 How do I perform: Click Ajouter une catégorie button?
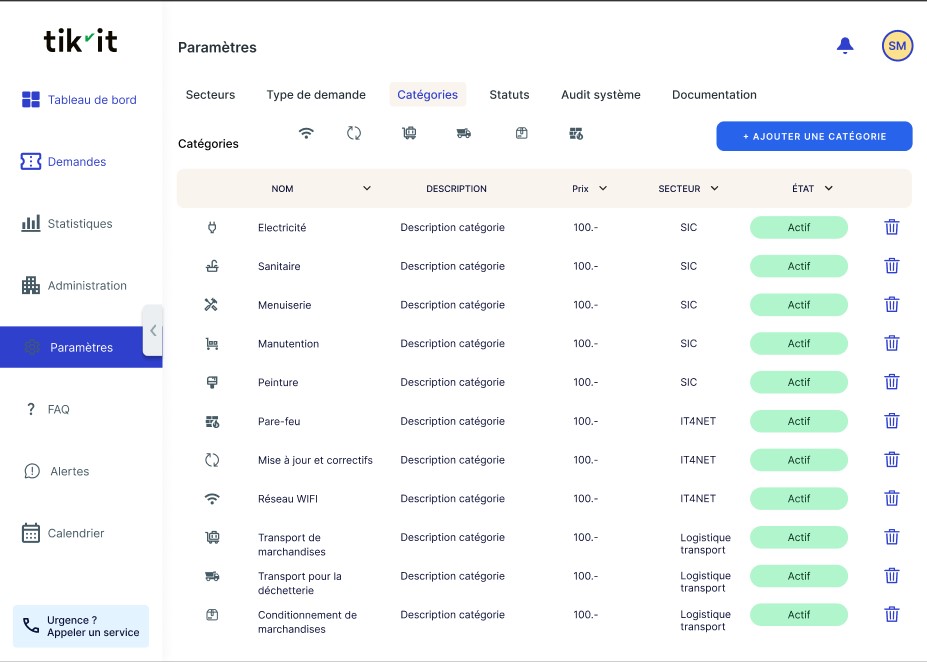point(814,136)
